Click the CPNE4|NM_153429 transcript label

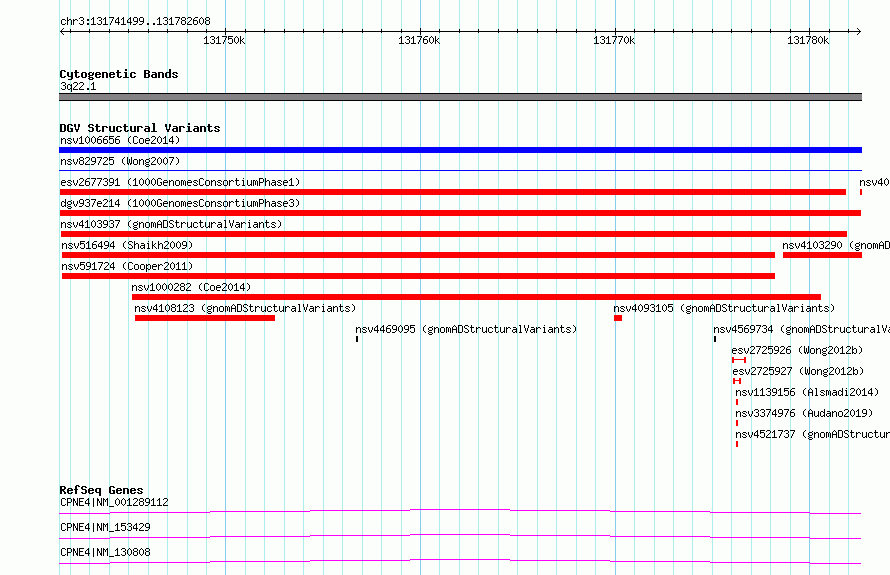105,527
